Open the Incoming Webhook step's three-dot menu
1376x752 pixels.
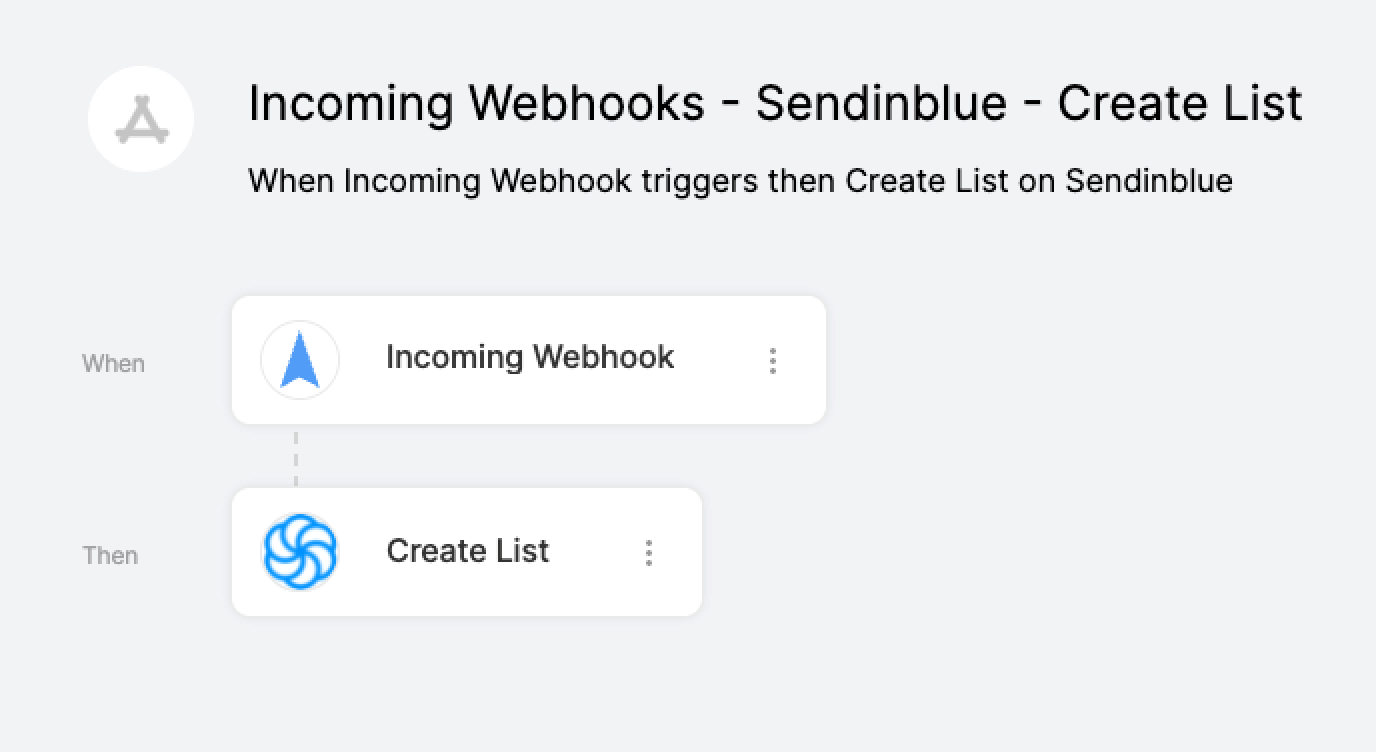[773, 361]
